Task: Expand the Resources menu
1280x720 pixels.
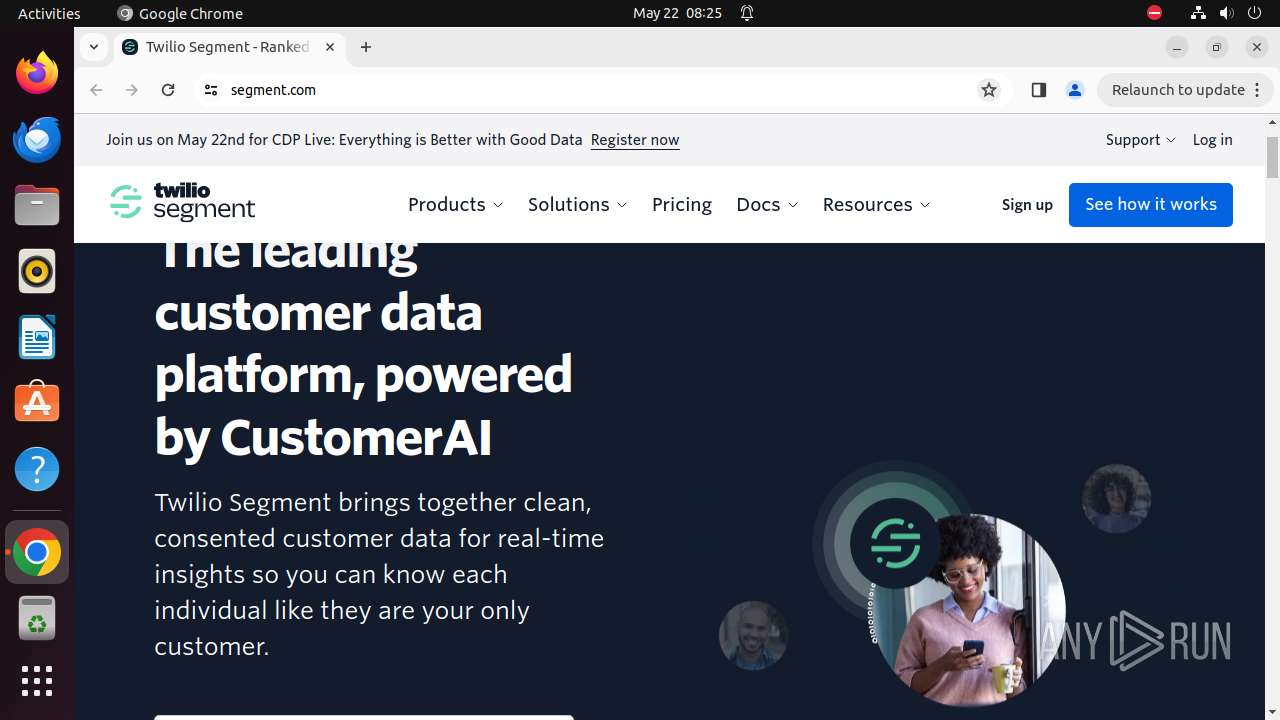Action: click(877, 204)
